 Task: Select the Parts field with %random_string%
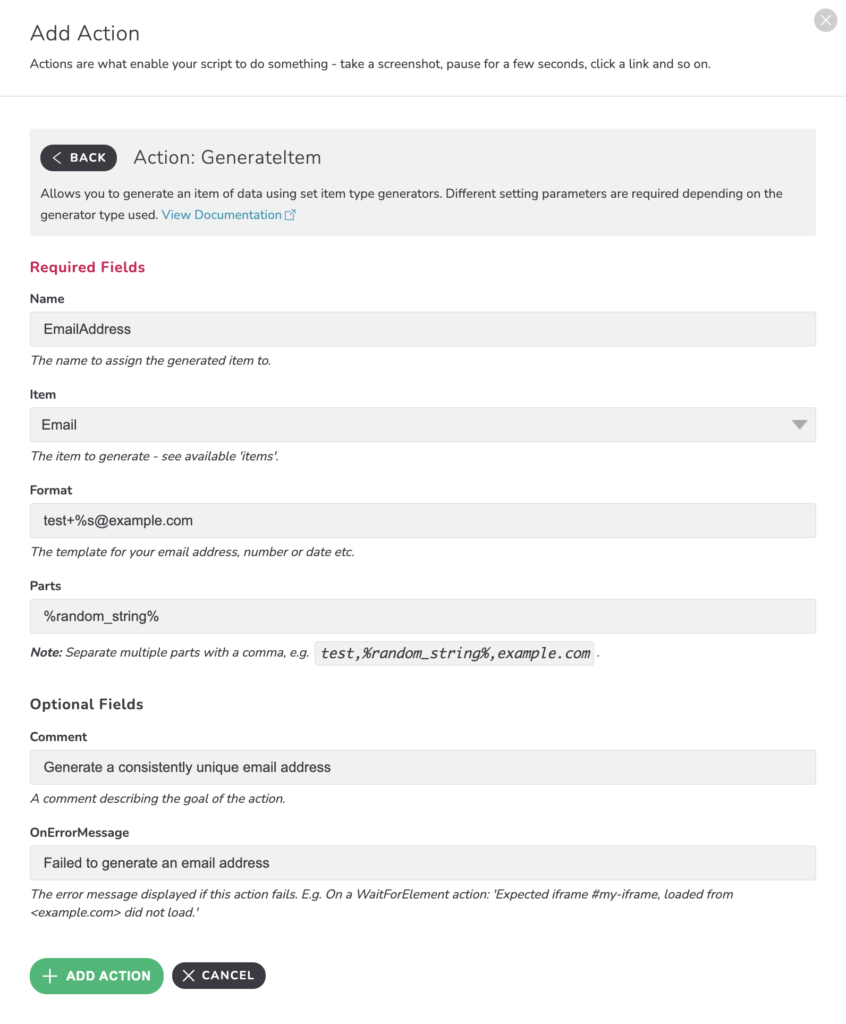[423, 616]
